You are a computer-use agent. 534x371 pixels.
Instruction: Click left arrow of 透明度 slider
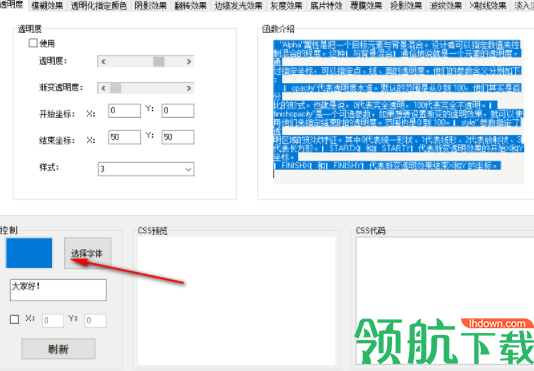(x=103, y=61)
